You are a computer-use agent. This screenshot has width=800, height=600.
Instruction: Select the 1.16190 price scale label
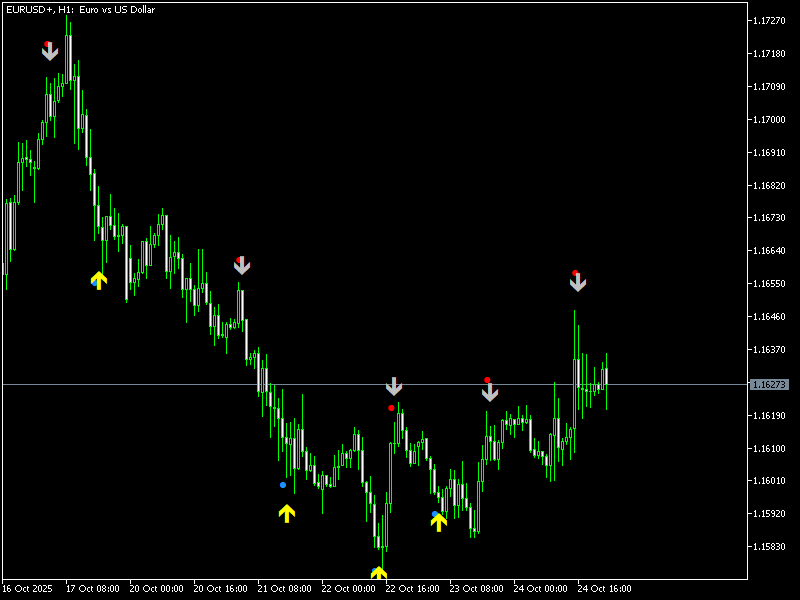[769, 416]
